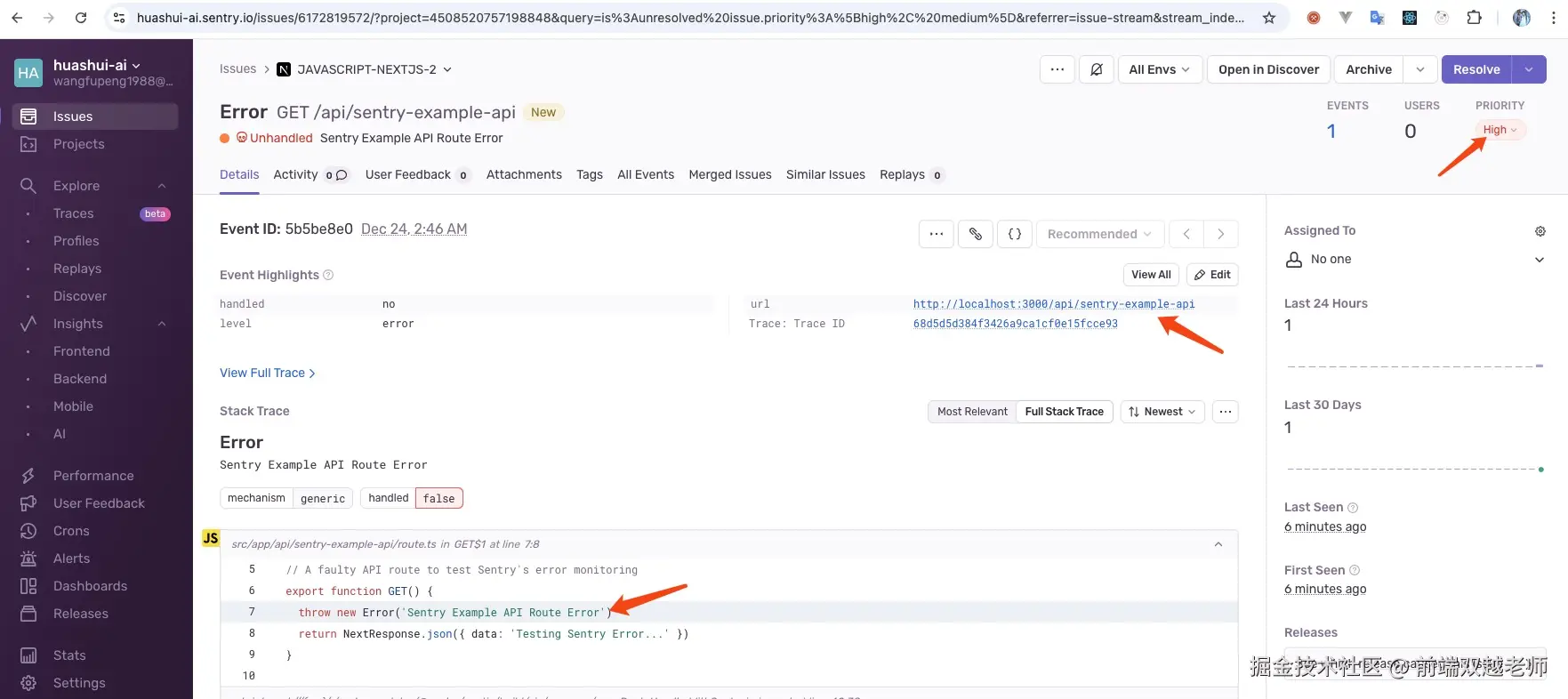Switch to the Attachments tab
1568x699 pixels.
tap(524, 174)
